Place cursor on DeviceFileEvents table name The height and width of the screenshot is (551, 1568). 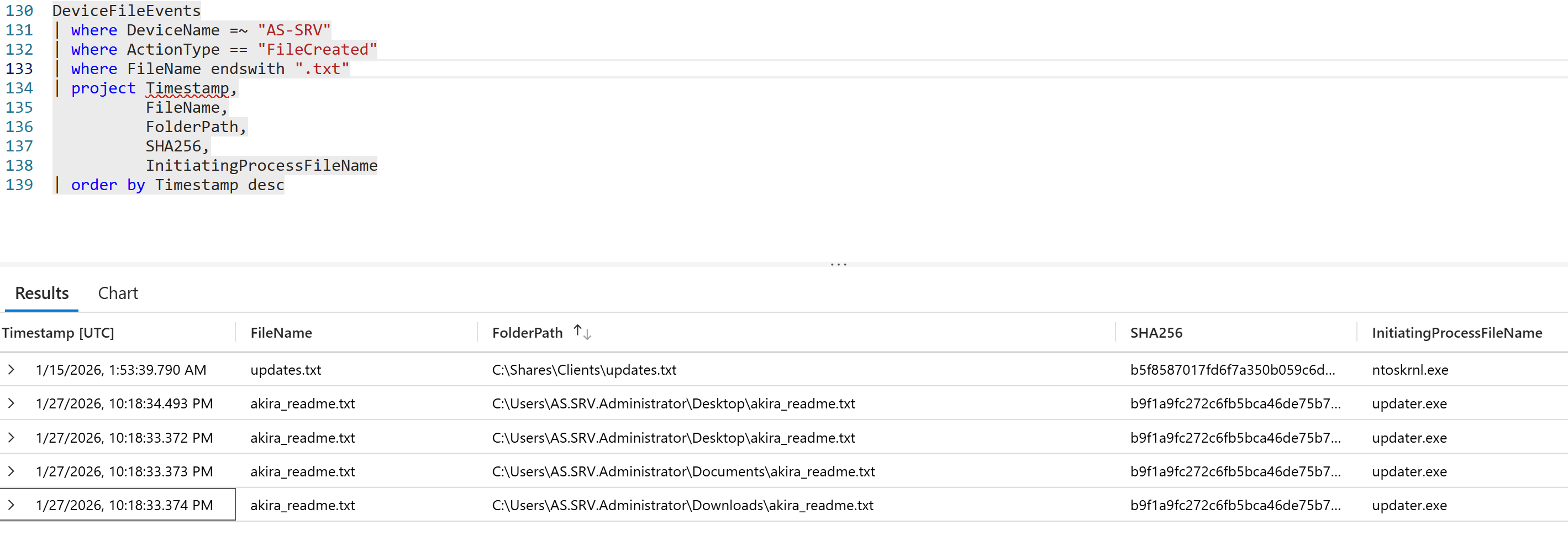coord(126,11)
